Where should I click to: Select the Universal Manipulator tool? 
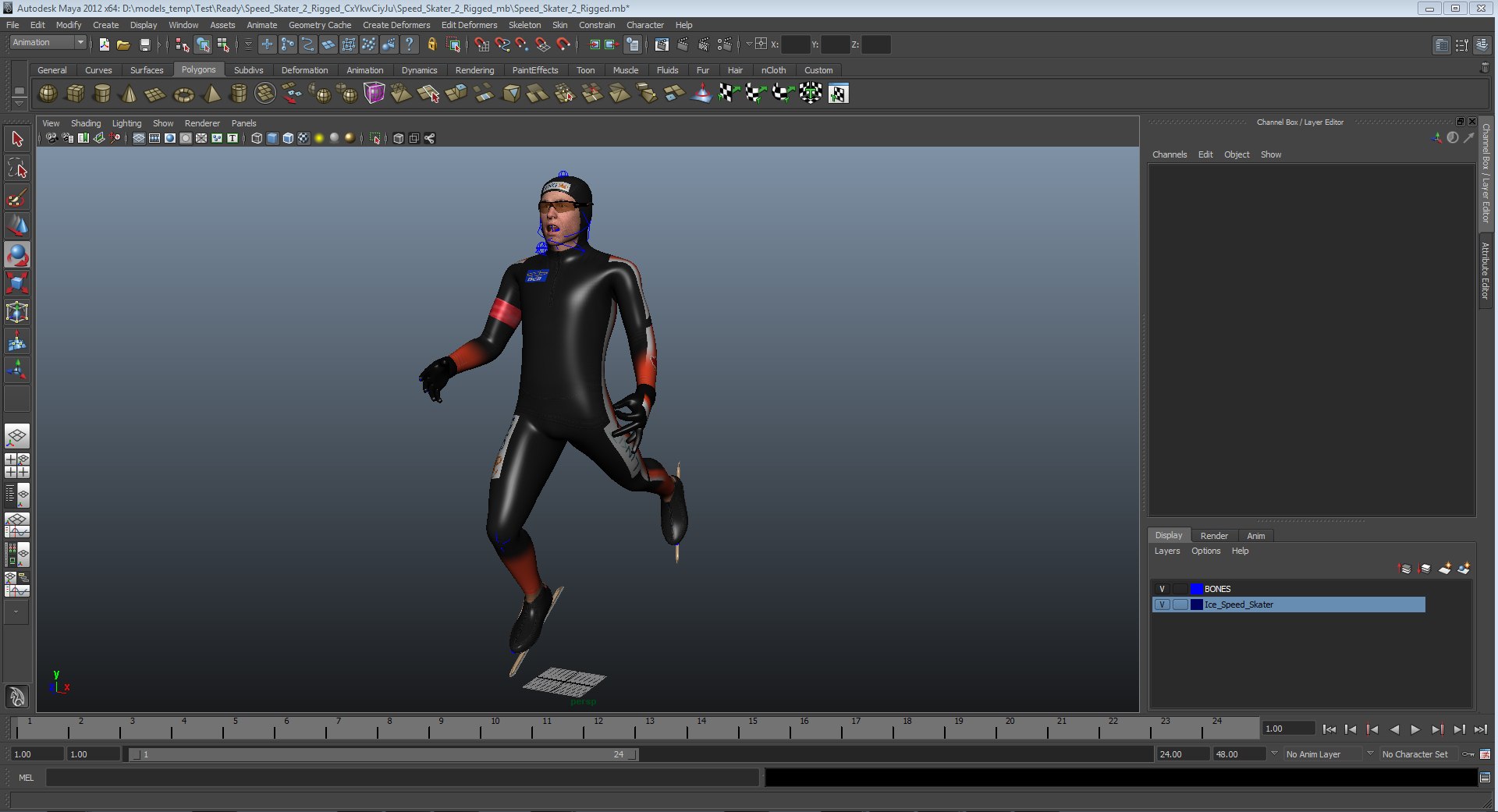(17, 313)
